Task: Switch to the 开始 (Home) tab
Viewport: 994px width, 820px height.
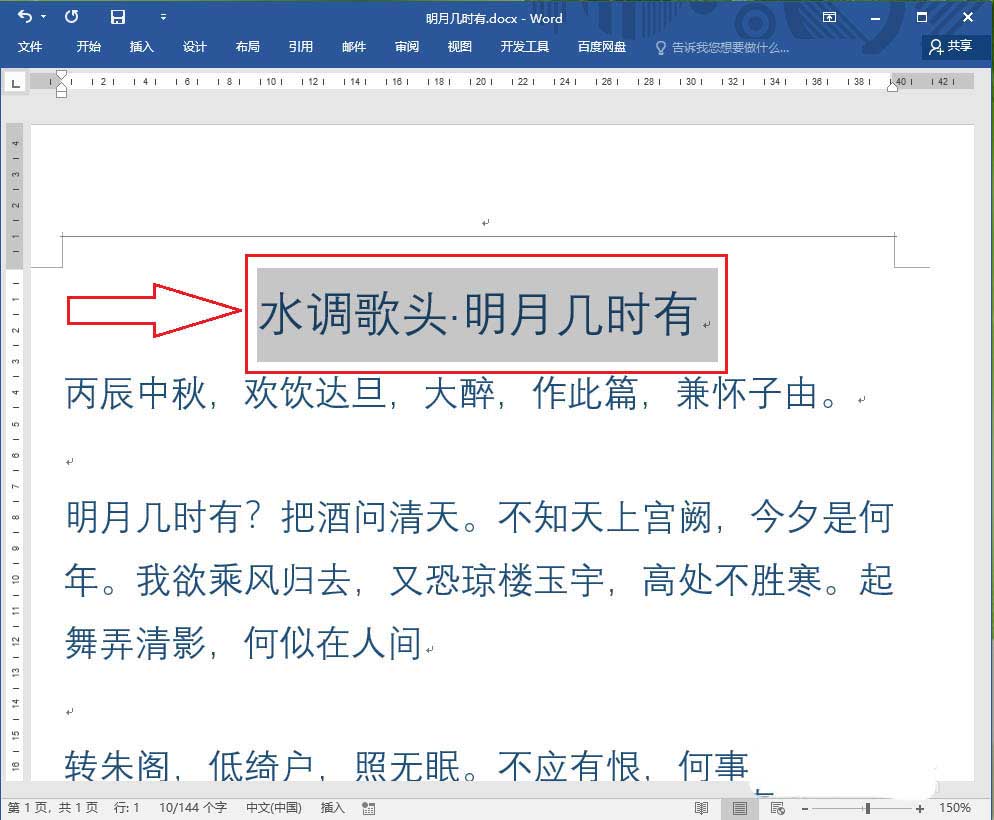Action: [88, 46]
